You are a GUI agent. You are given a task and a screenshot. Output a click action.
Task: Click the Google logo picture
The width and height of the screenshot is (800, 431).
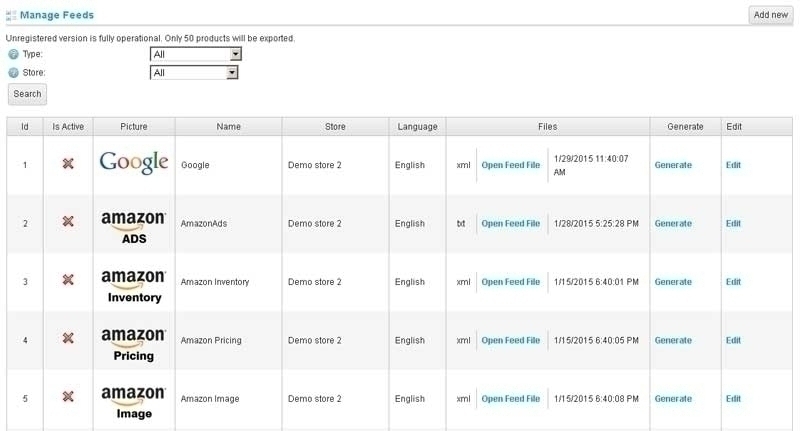pos(134,163)
